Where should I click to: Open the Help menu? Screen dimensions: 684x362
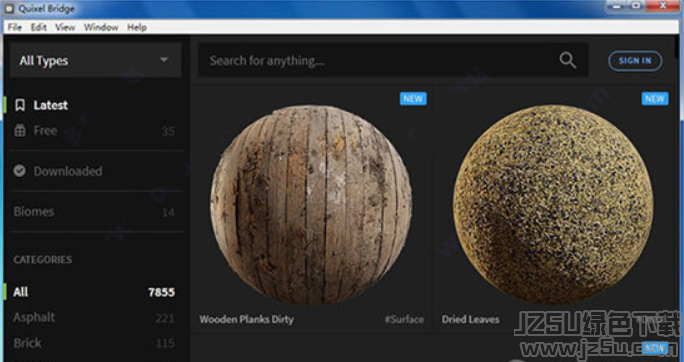[x=137, y=27]
